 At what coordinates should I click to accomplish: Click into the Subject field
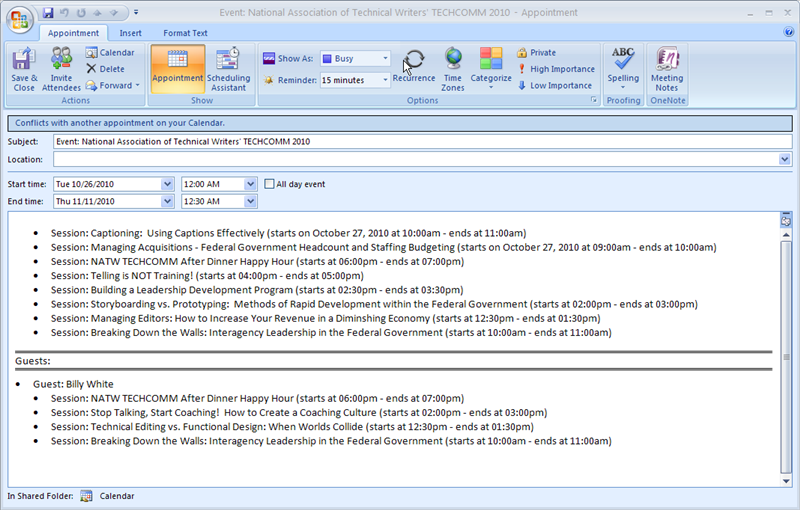(x=422, y=142)
